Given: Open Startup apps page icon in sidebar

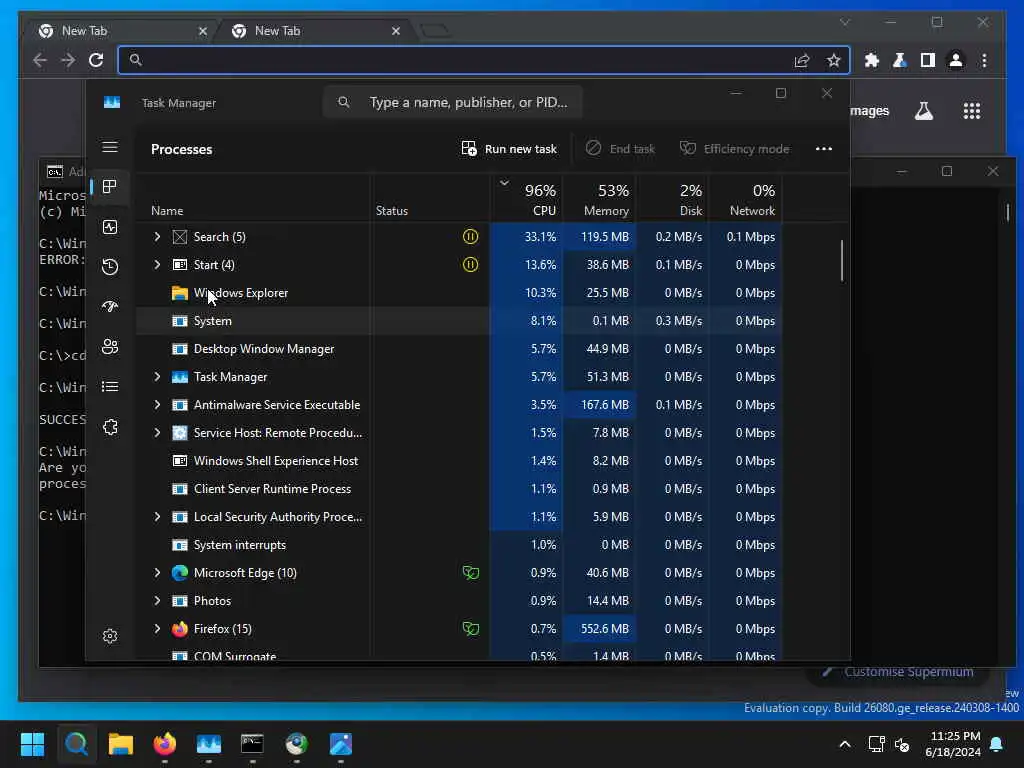Looking at the screenshot, I should [110, 306].
